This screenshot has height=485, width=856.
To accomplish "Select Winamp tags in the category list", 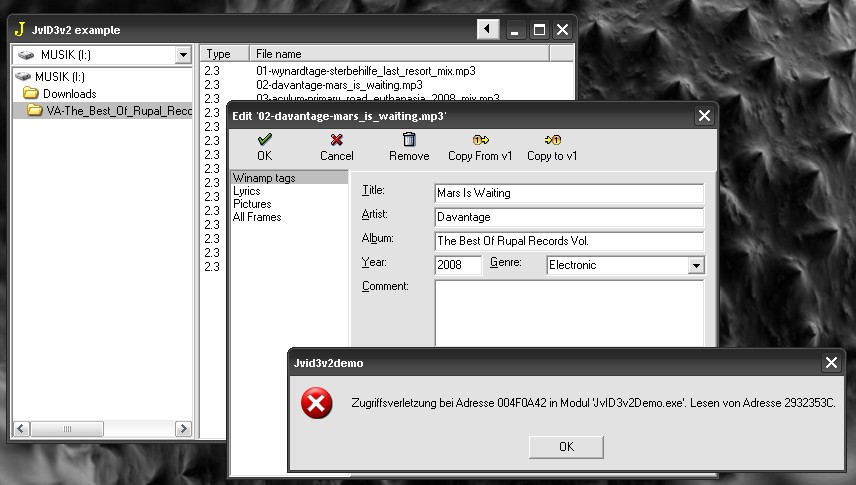I will click(264, 178).
